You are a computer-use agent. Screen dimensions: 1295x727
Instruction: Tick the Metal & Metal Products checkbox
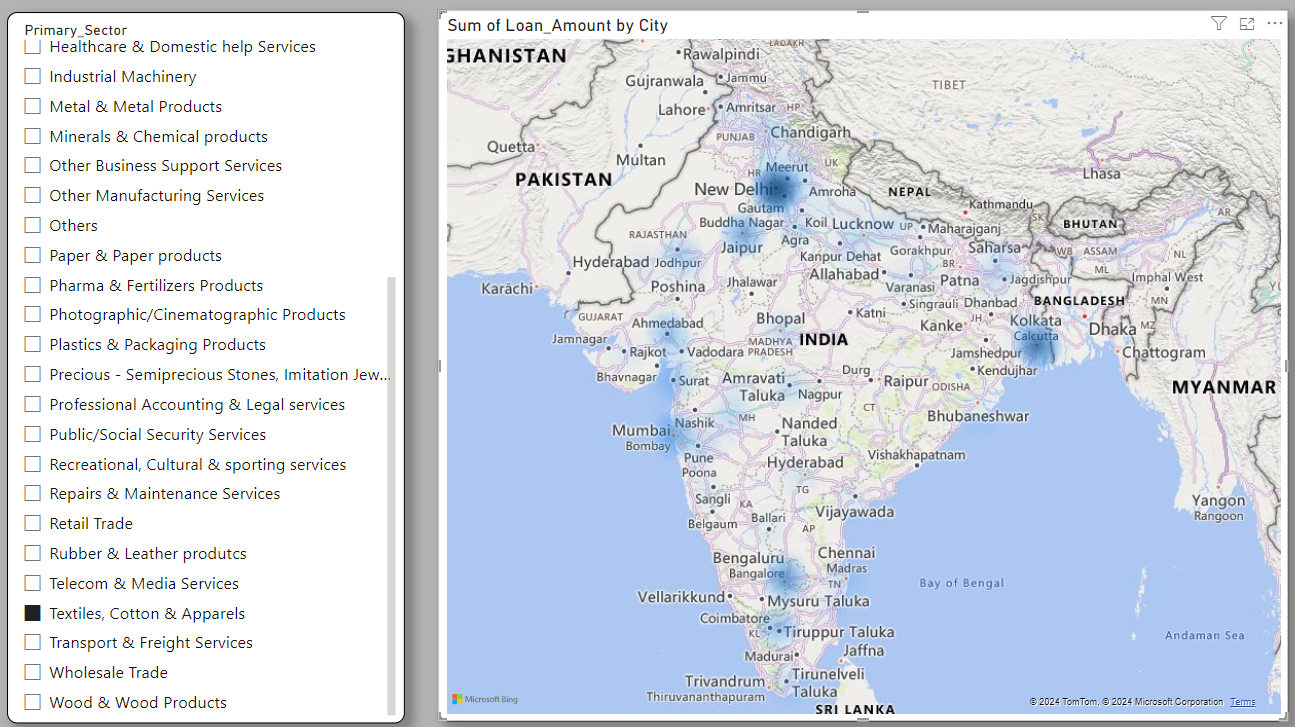tap(33, 106)
